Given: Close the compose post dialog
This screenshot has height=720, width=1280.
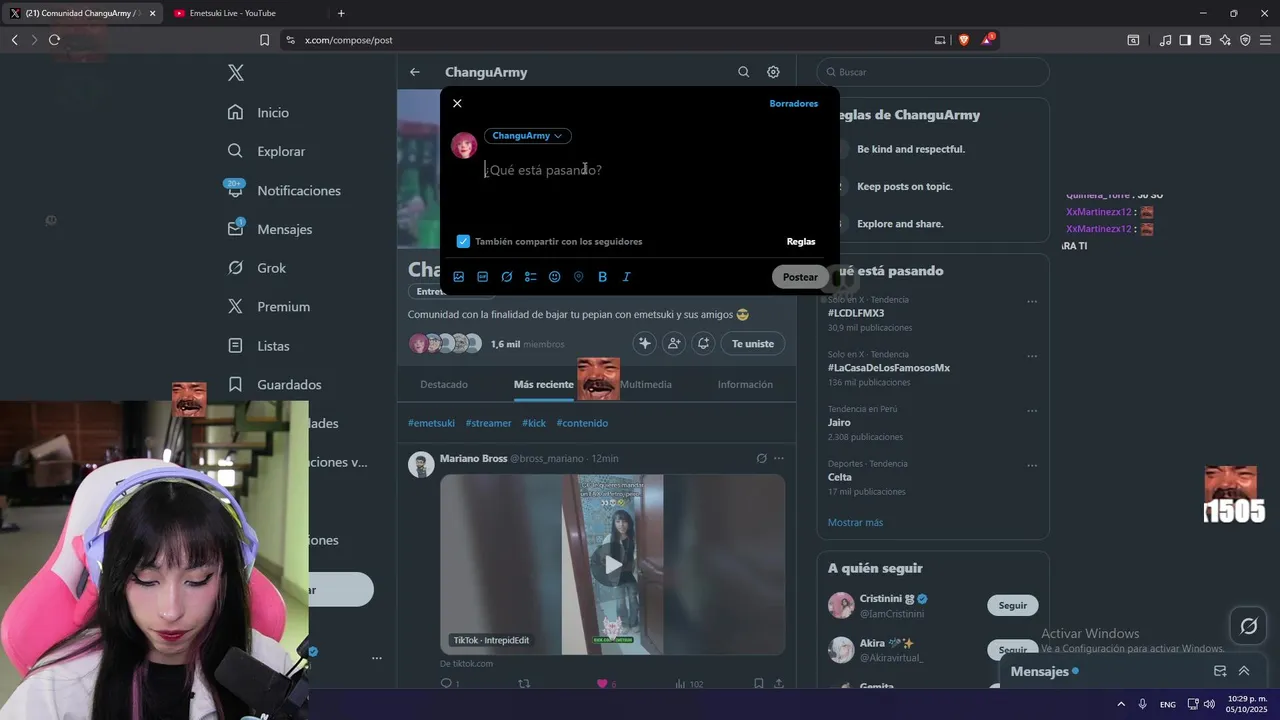Looking at the screenshot, I should tap(457, 104).
